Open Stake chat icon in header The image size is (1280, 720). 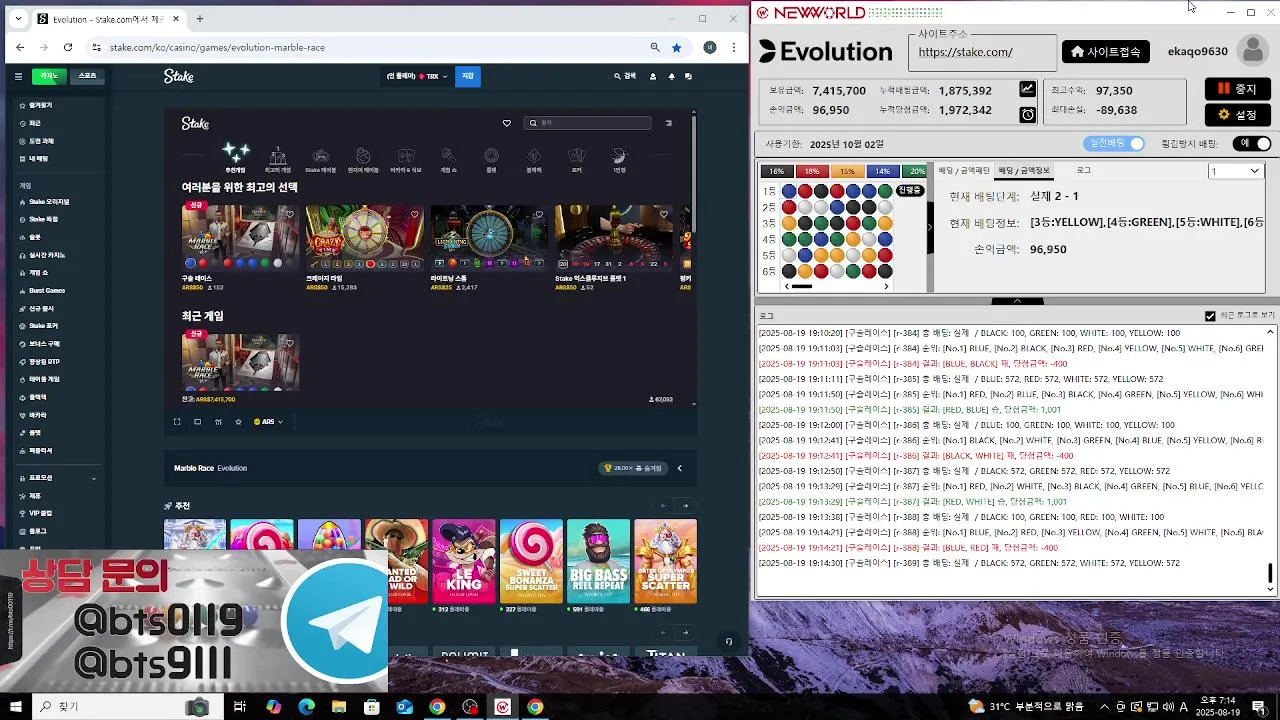(688, 76)
